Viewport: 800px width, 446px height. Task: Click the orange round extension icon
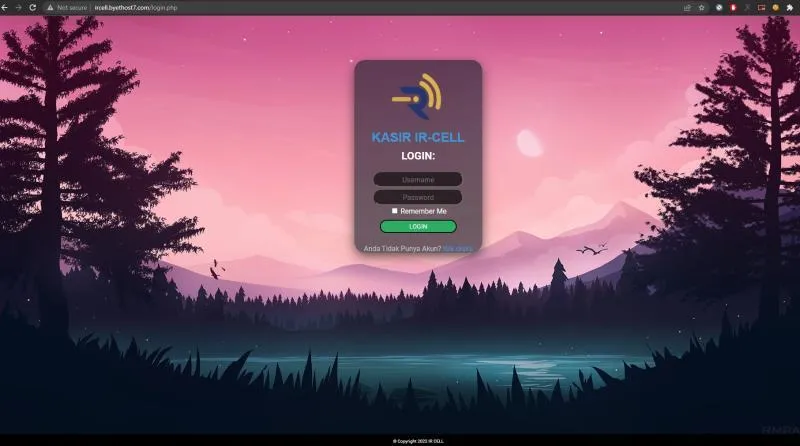(x=775, y=7)
